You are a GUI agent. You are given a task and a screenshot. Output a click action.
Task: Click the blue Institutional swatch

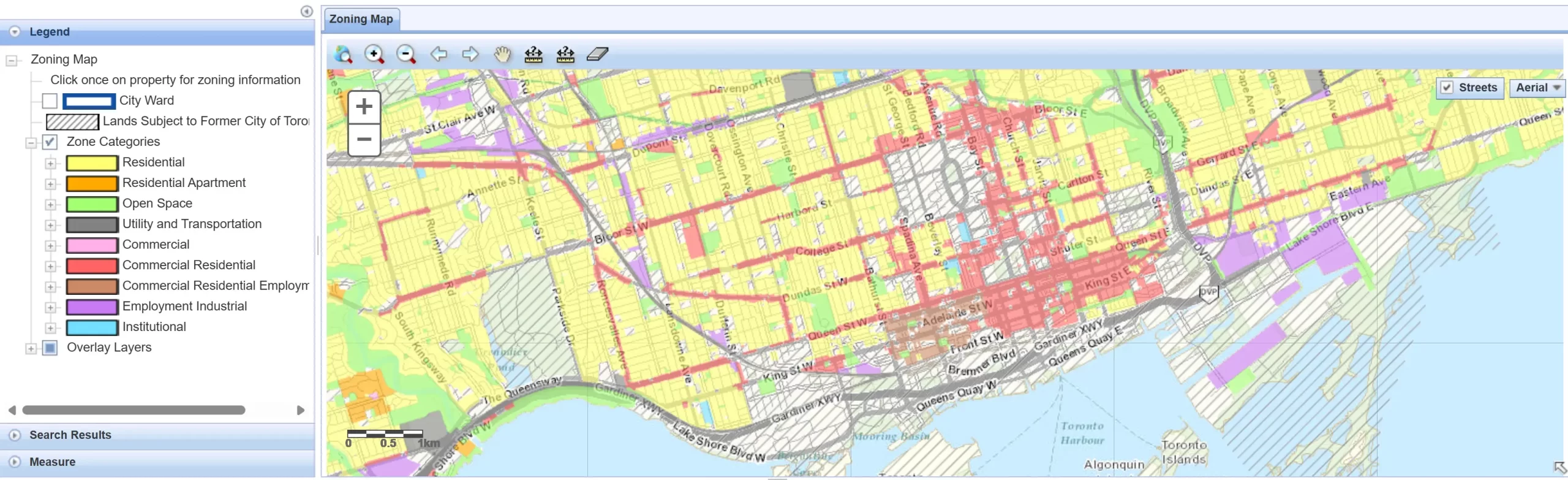tap(92, 327)
